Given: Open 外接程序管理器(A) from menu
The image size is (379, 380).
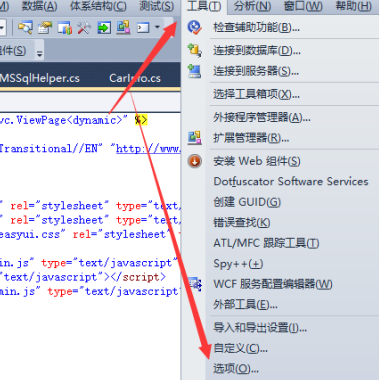Looking at the screenshot, I should [262, 117].
